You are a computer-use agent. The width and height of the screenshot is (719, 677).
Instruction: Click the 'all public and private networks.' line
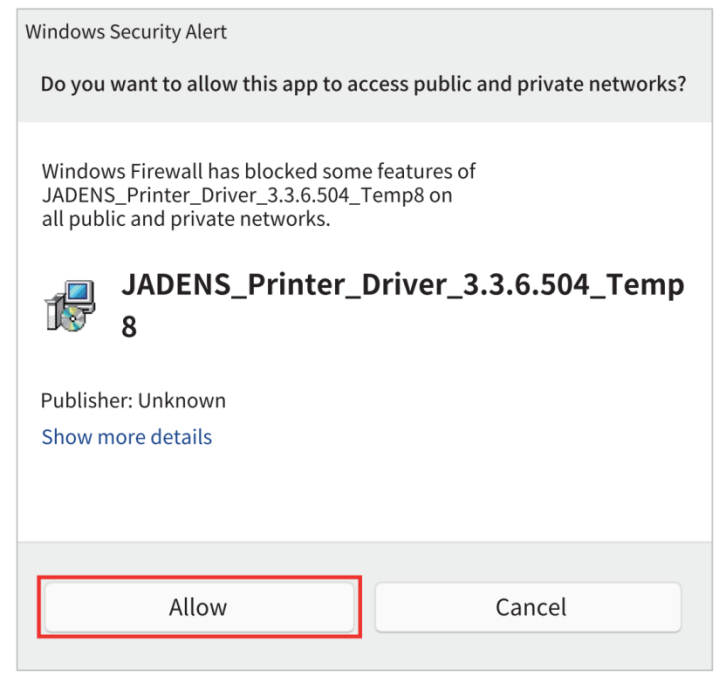pyautogui.click(x=186, y=219)
